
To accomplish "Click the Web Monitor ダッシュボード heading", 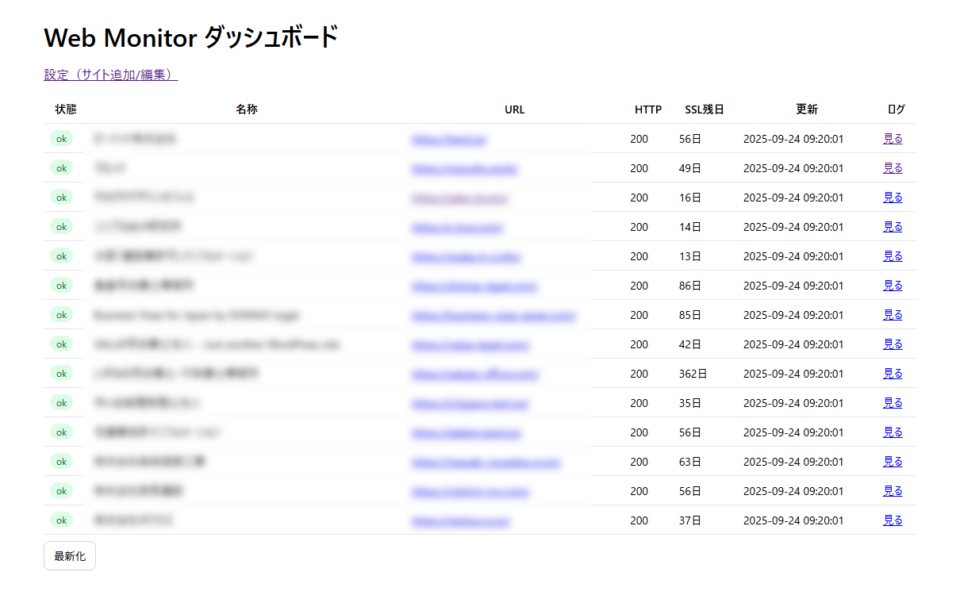I will (x=191, y=38).
